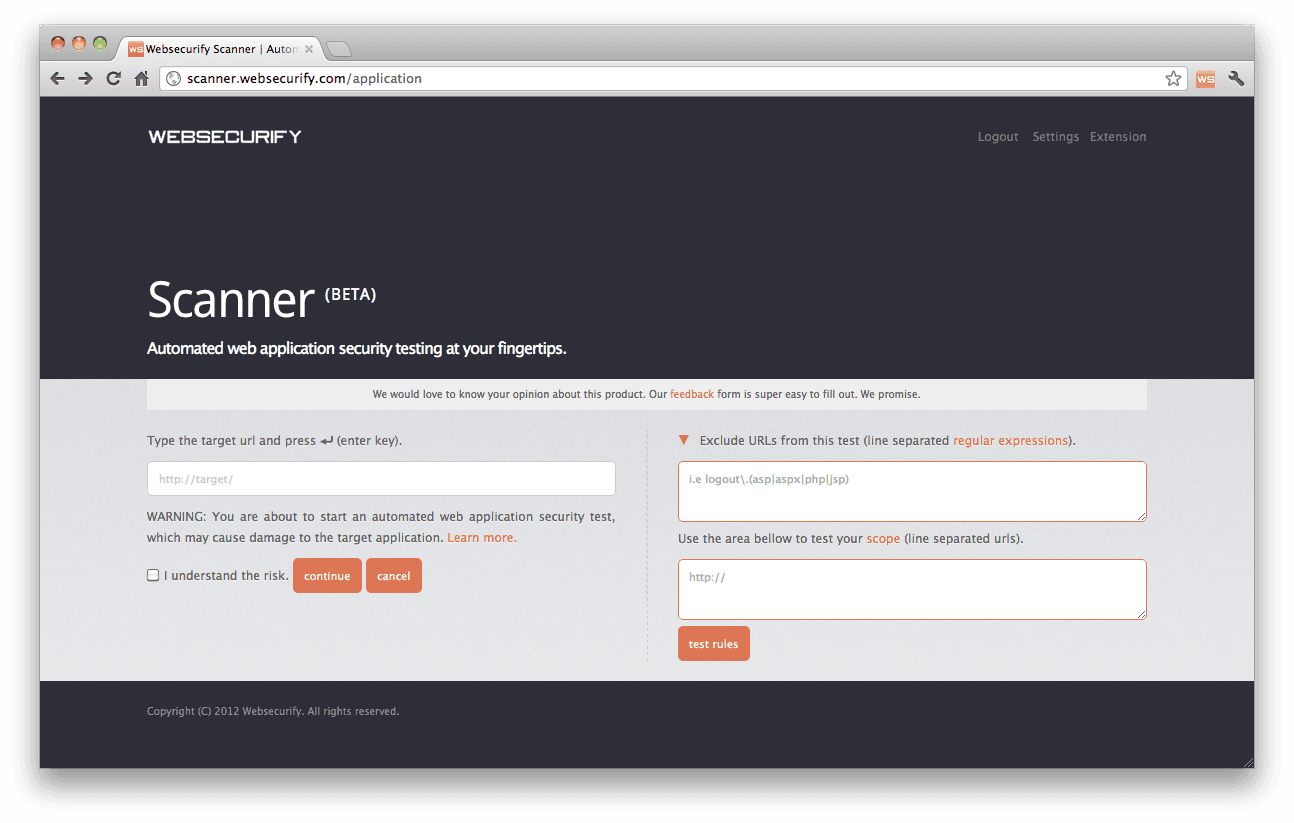Open the browser home page
This screenshot has height=823, width=1294.
[x=142, y=78]
